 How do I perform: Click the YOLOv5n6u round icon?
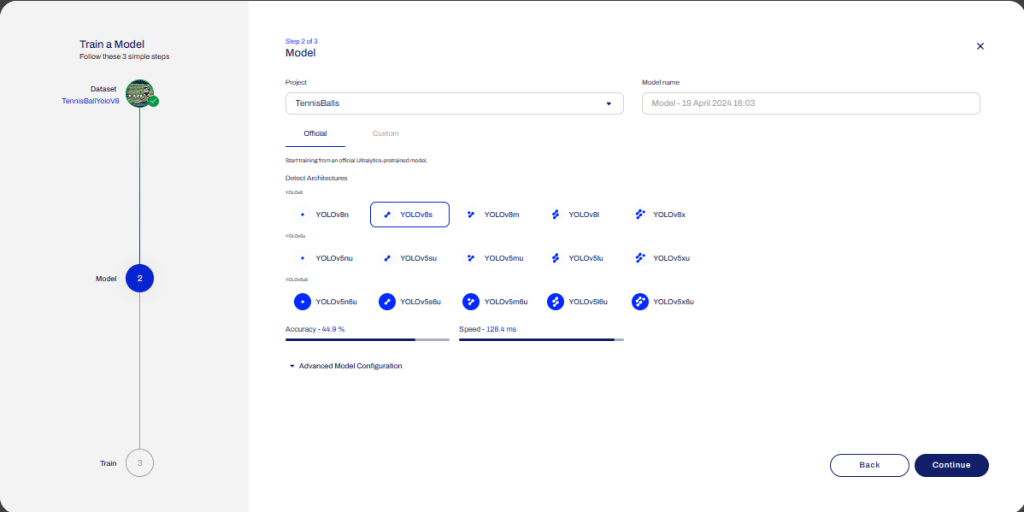[303, 301]
